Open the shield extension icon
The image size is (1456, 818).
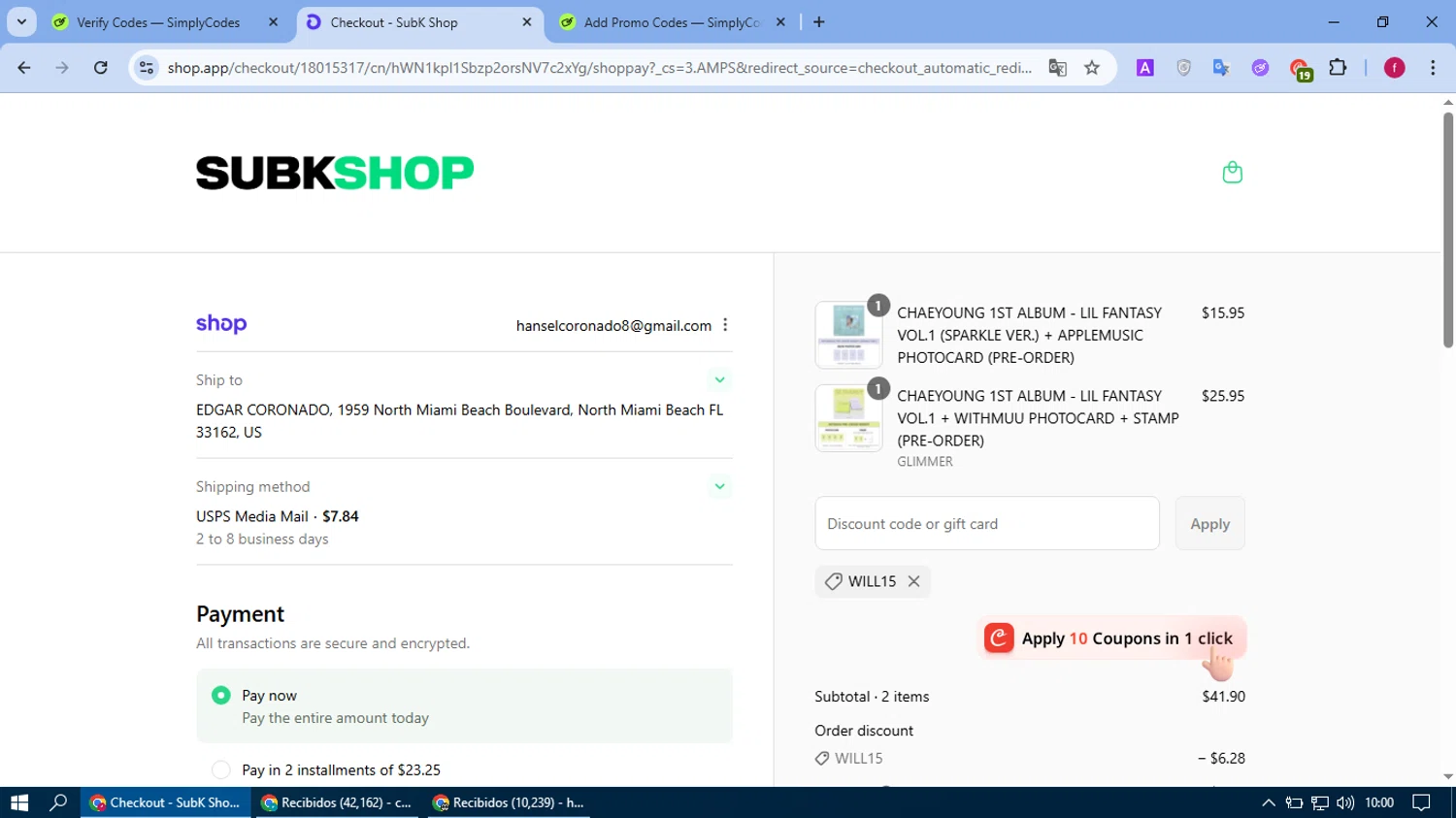1183,68
